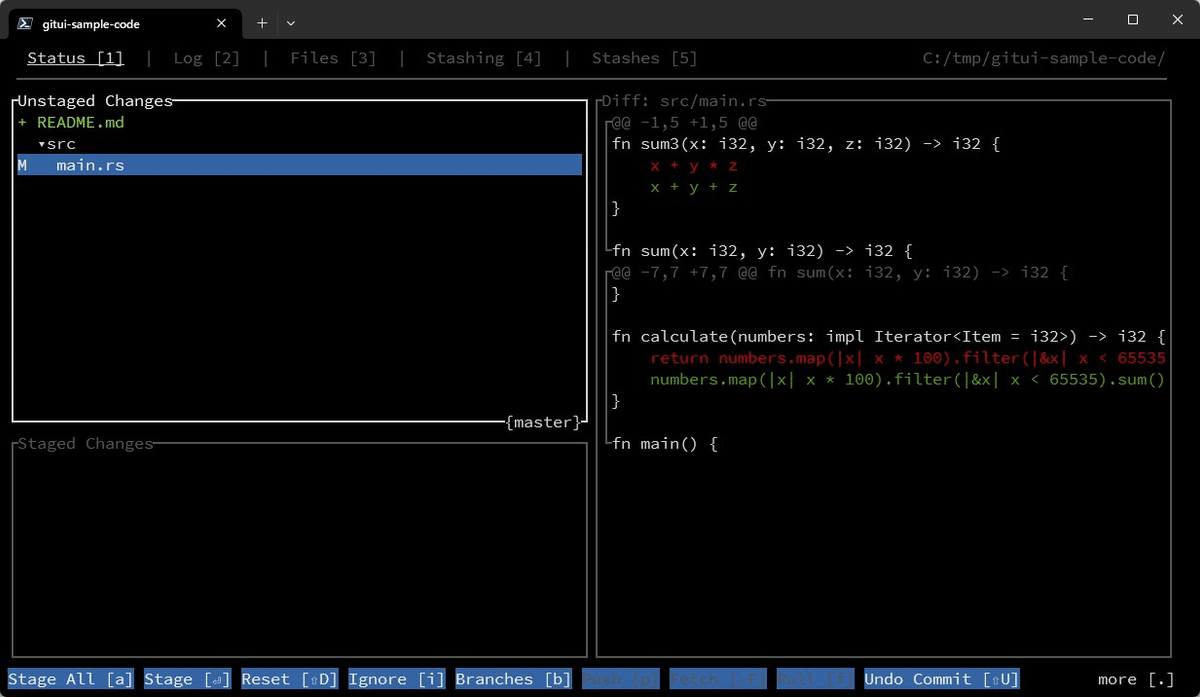Click the first hunk header @@ -1,5 +1,5 @@
The height and width of the screenshot is (697, 1200).
(684, 122)
